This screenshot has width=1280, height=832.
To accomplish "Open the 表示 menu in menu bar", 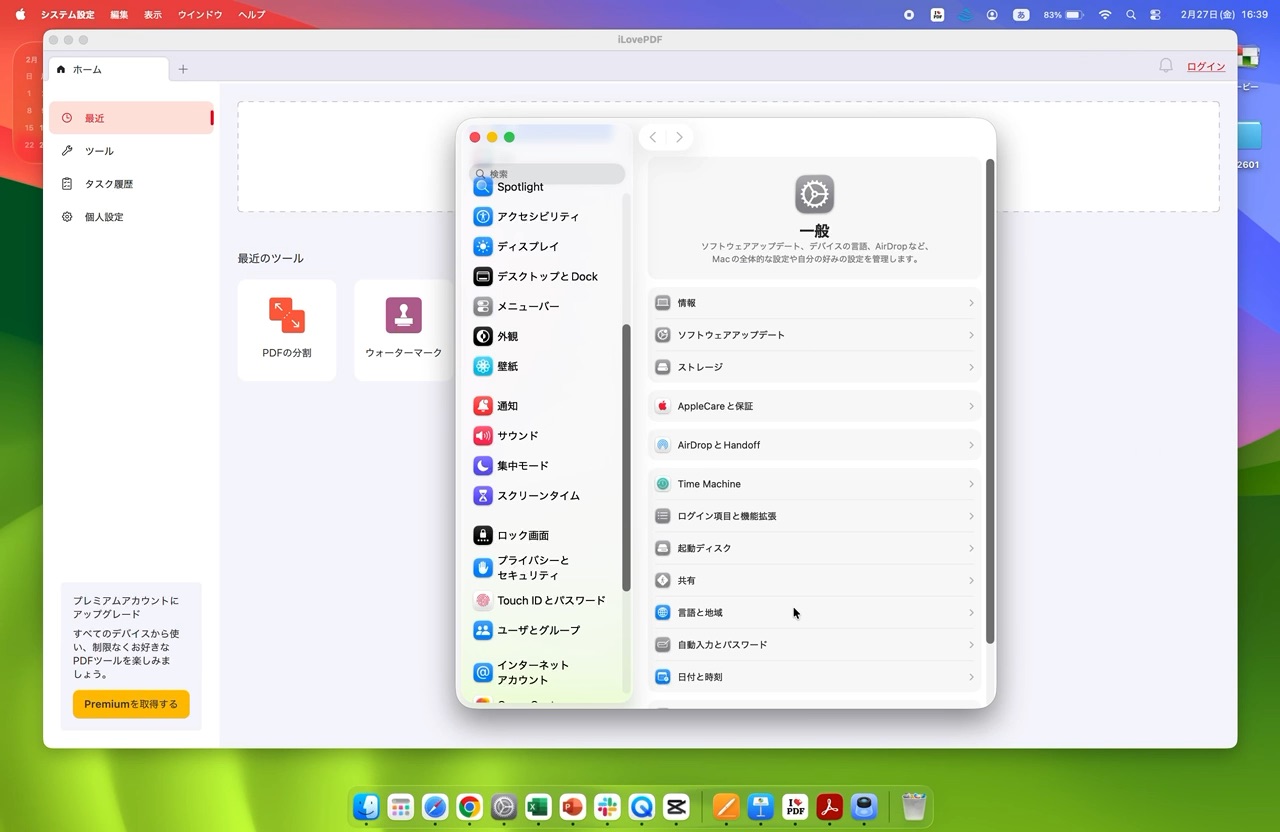I will click(x=152, y=15).
